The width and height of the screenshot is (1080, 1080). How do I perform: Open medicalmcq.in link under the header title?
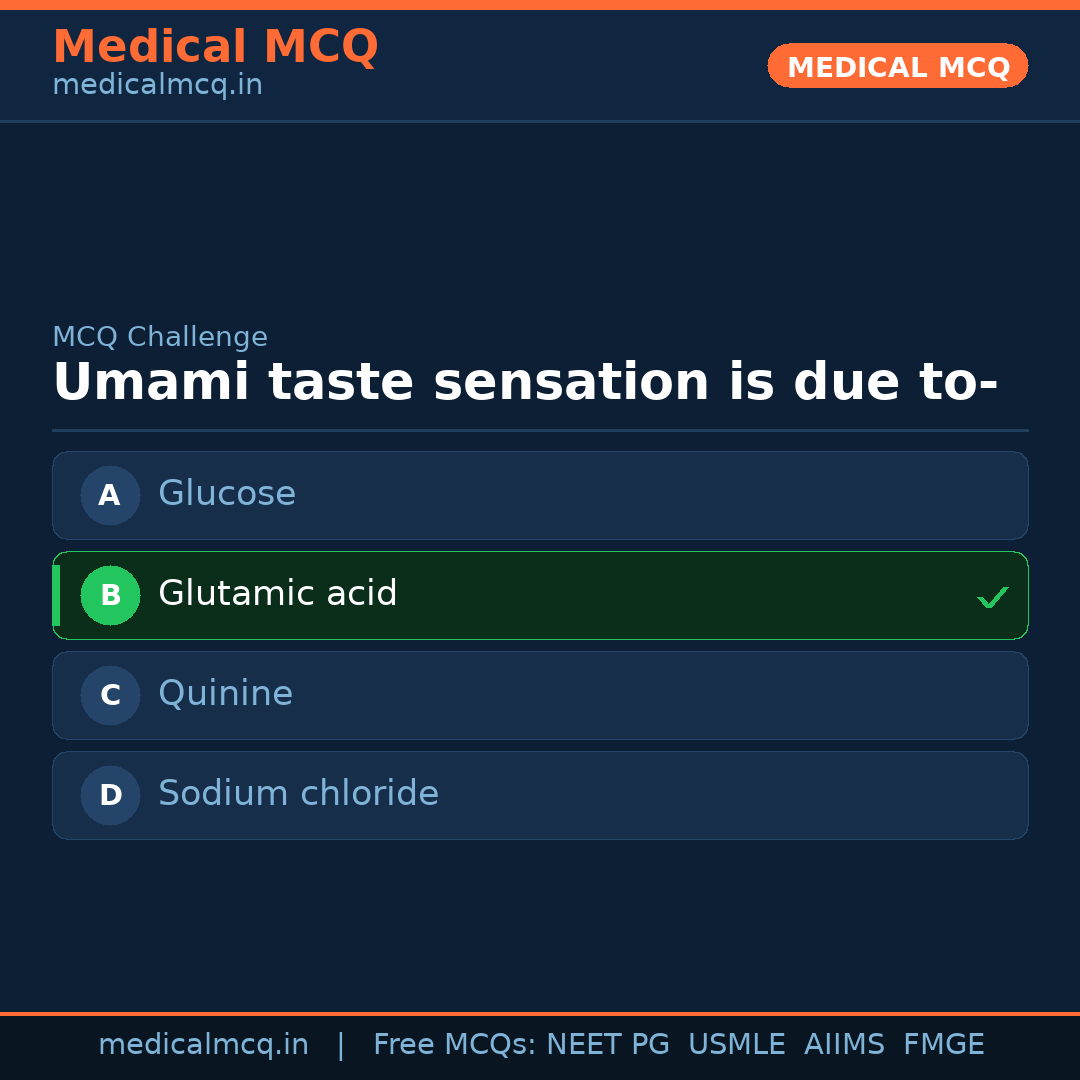(157, 86)
